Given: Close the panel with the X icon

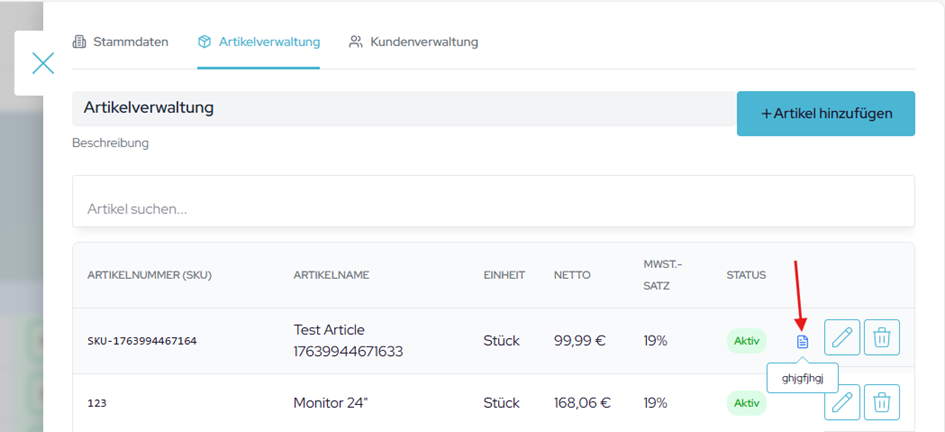Looking at the screenshot, I should (43, 63).
